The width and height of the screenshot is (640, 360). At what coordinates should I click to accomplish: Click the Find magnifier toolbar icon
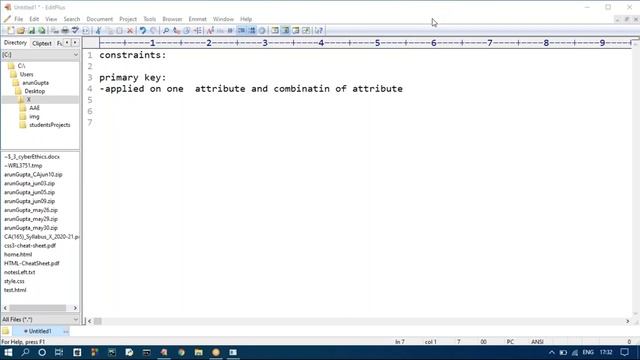pyautogui.click(x=166, y=31)
